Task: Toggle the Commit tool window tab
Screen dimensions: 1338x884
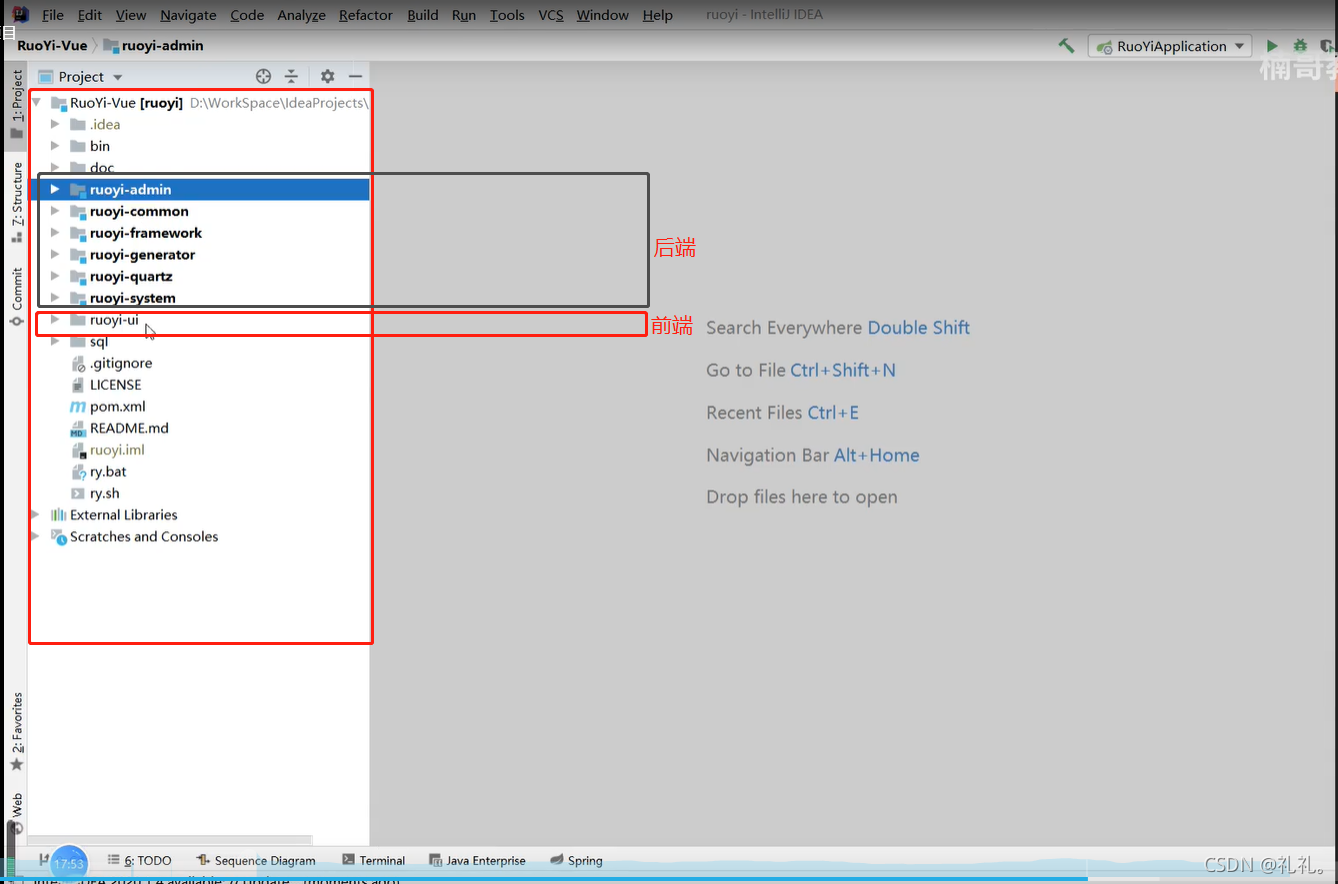Action: coord(16,296)
